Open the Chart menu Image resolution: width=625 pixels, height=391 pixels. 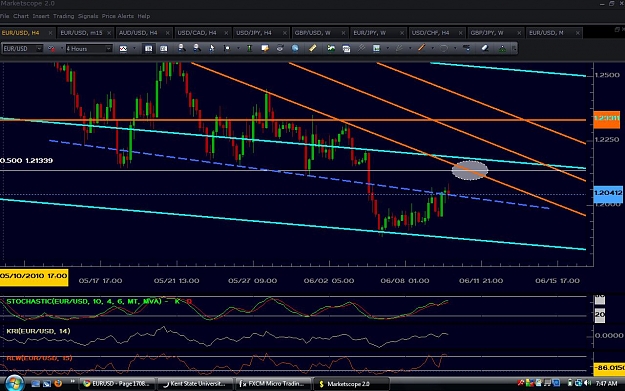point(21,16)
